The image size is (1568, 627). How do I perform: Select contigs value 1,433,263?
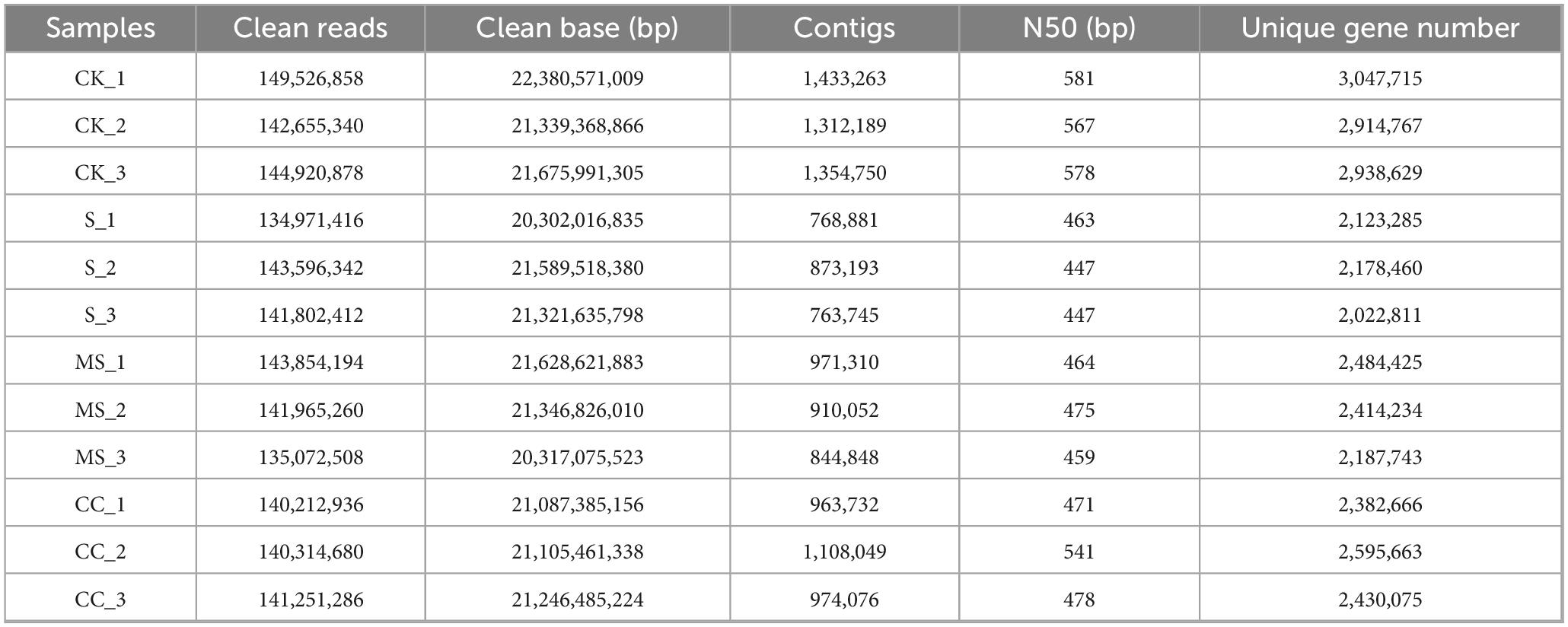click(844, 78)
